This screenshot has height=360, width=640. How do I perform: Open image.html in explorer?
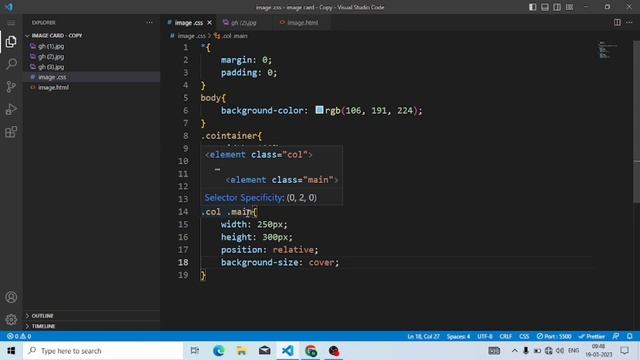click(53, 87)
